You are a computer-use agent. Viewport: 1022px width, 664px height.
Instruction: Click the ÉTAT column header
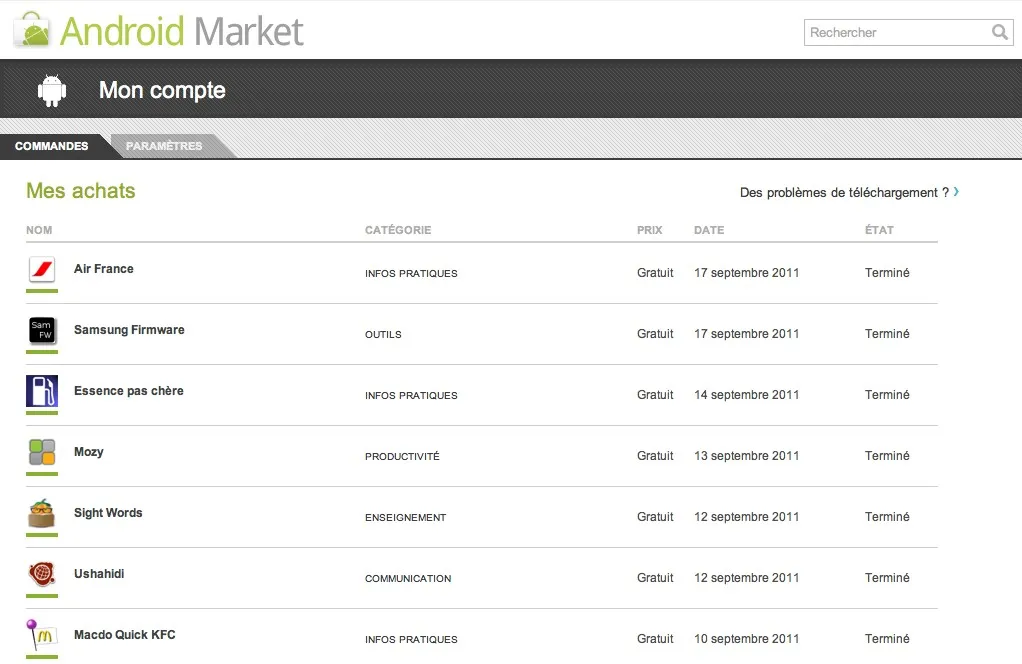pos(879,230)
